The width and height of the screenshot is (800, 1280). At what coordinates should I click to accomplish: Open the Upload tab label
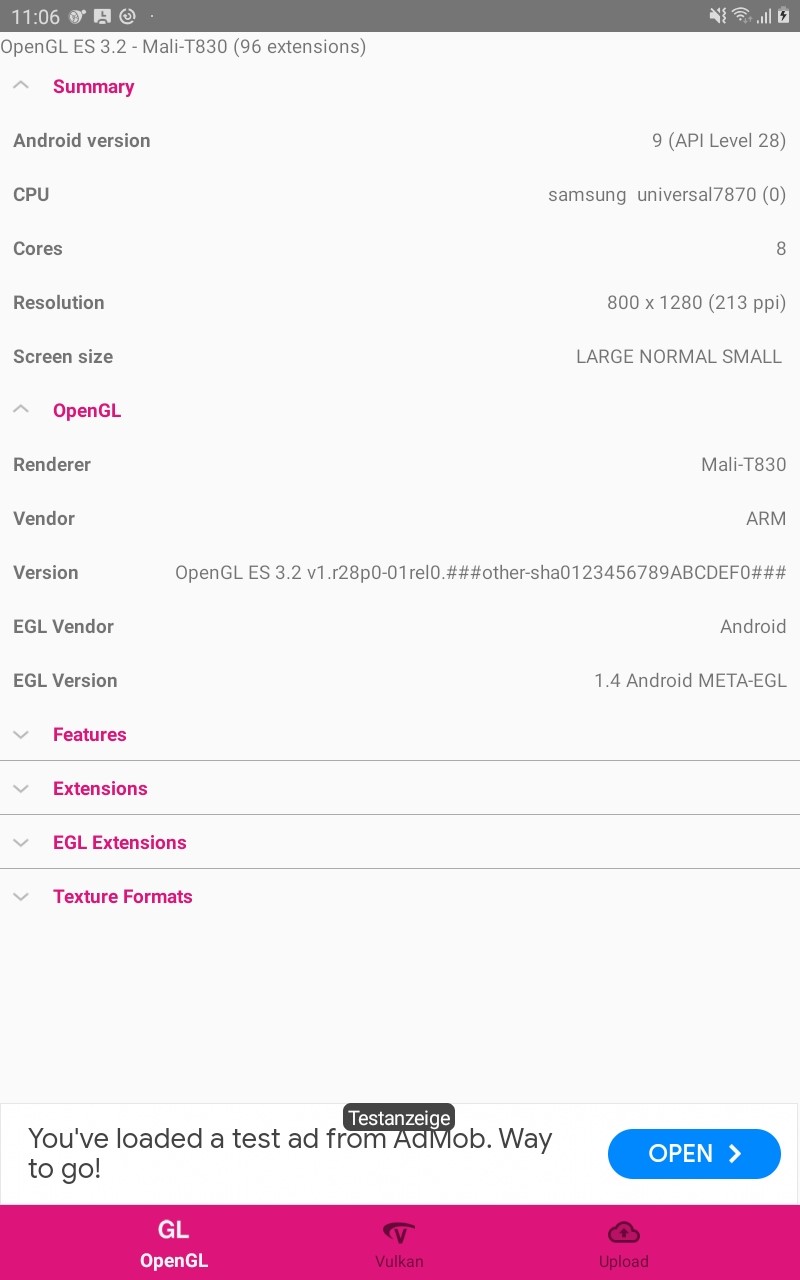pyautogui.click(x=624, y=1261)
